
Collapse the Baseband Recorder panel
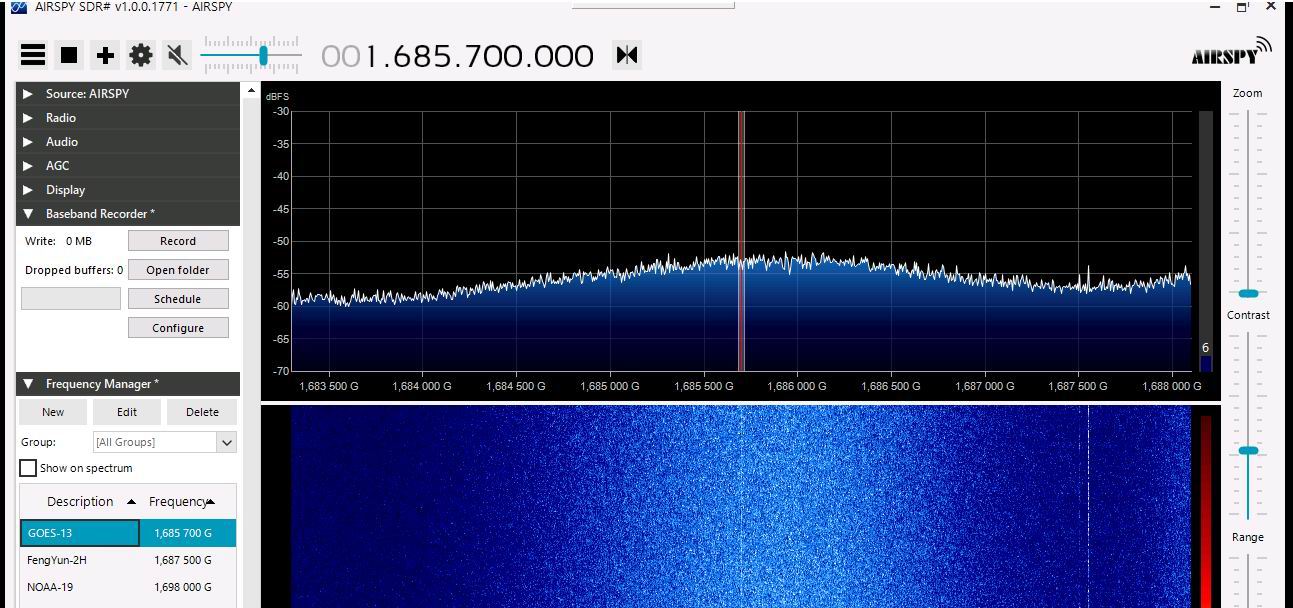click(128, 213)
